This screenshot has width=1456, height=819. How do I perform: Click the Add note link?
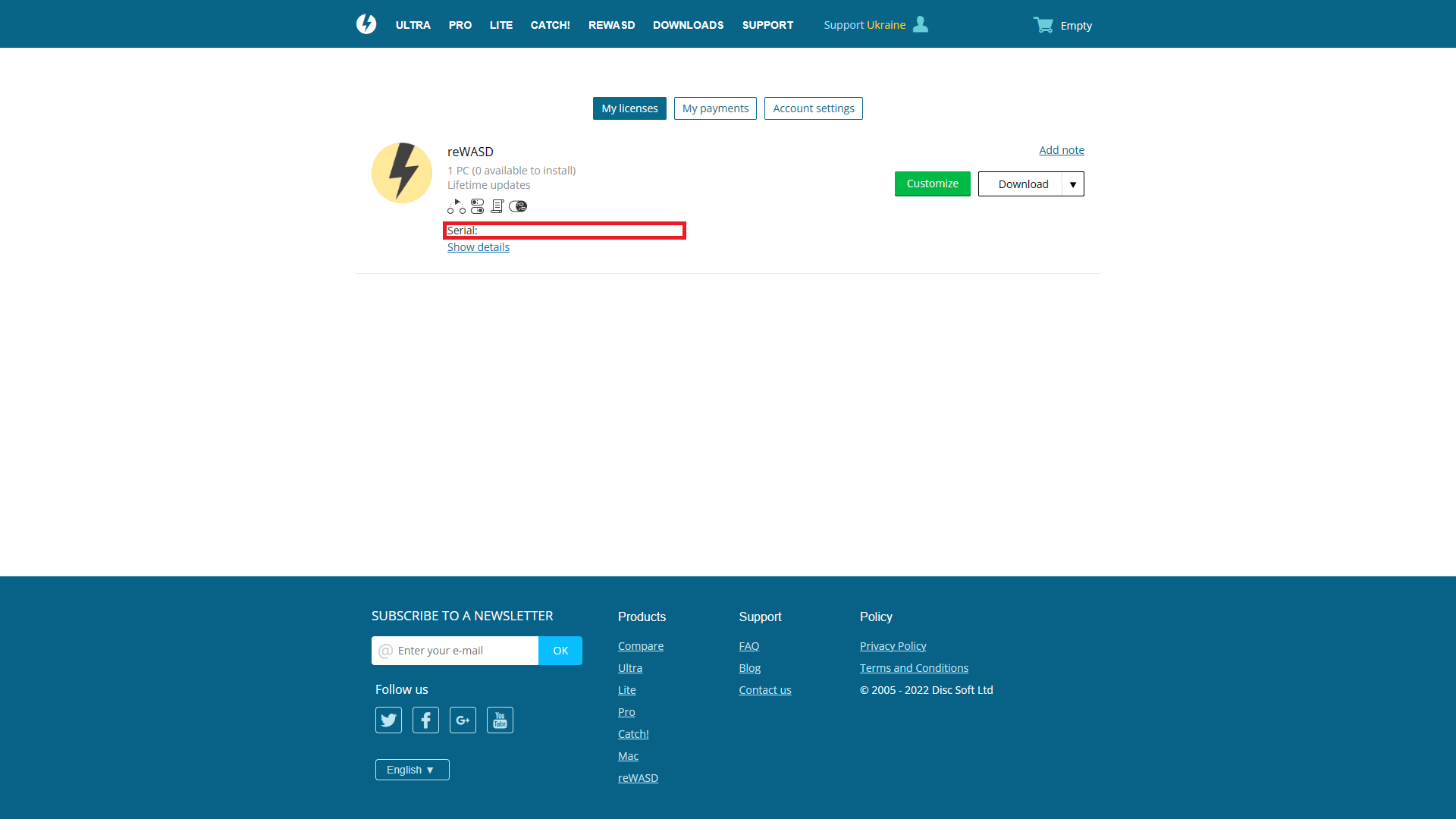[1061, 150]
